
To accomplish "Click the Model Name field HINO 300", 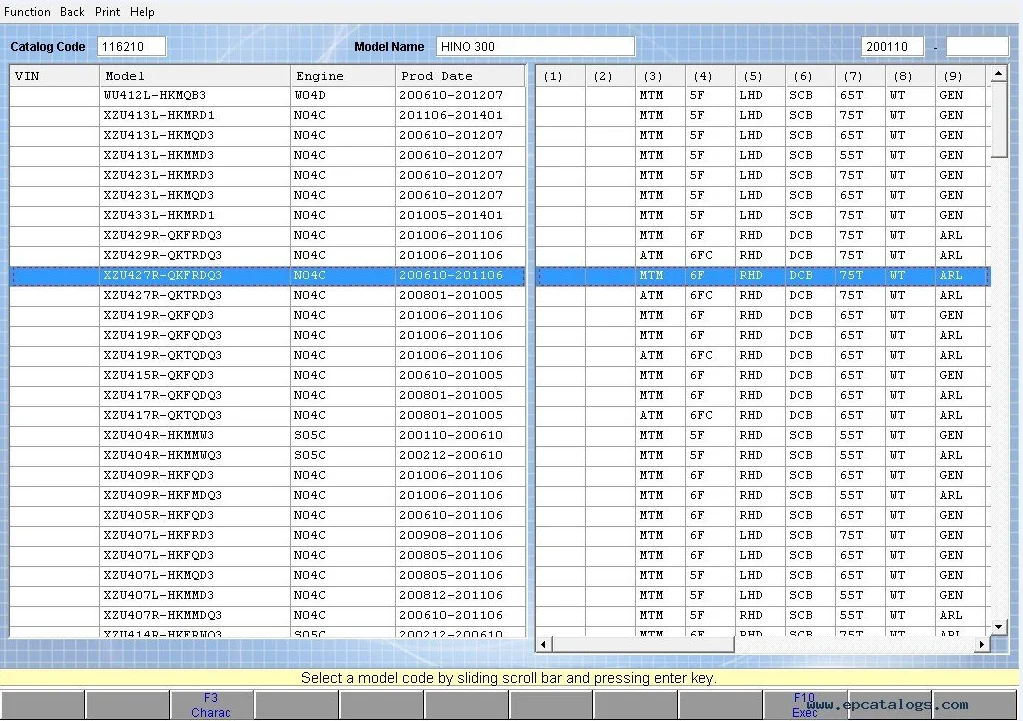I will coord(535,46).
